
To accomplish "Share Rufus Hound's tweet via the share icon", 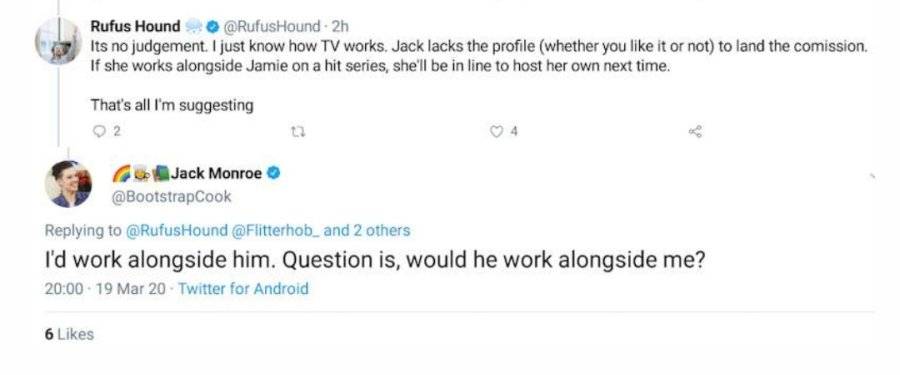I will point(695,132).
